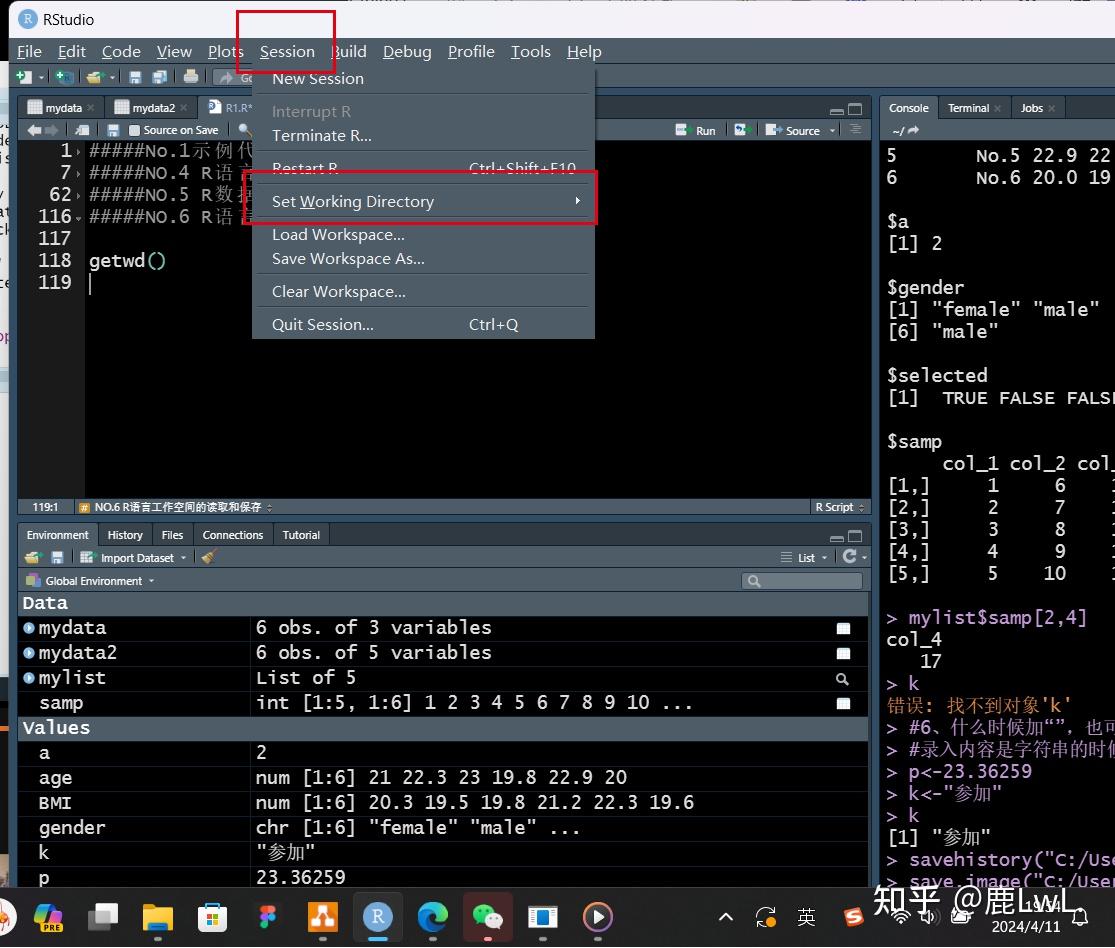Click the save workspace icon in Environment pane
The width and height of the screenshot is (1115, 948).
tap(57, 557)
